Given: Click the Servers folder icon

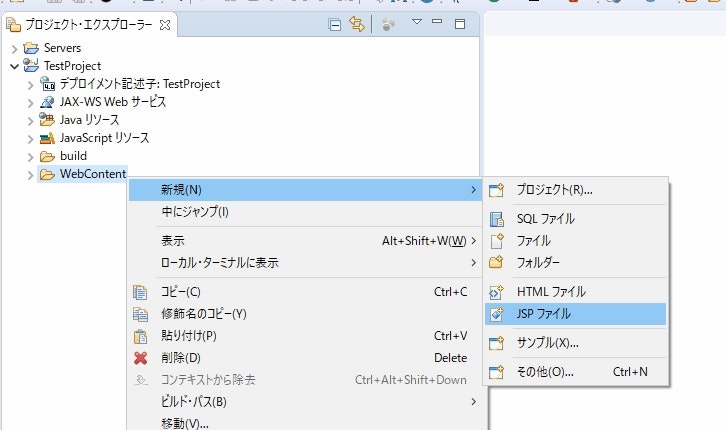Looking at the screenshot, I should [x=31, y=48].
